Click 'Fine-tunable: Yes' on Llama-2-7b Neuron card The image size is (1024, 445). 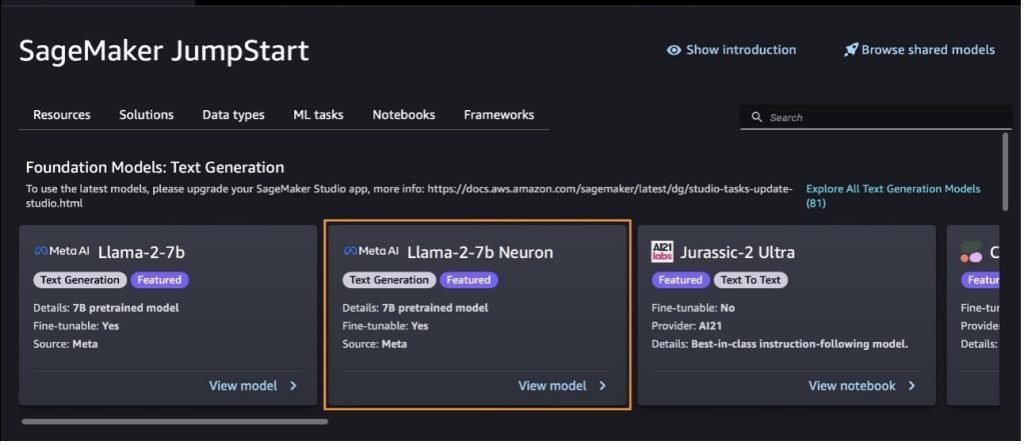coord(385,325)
